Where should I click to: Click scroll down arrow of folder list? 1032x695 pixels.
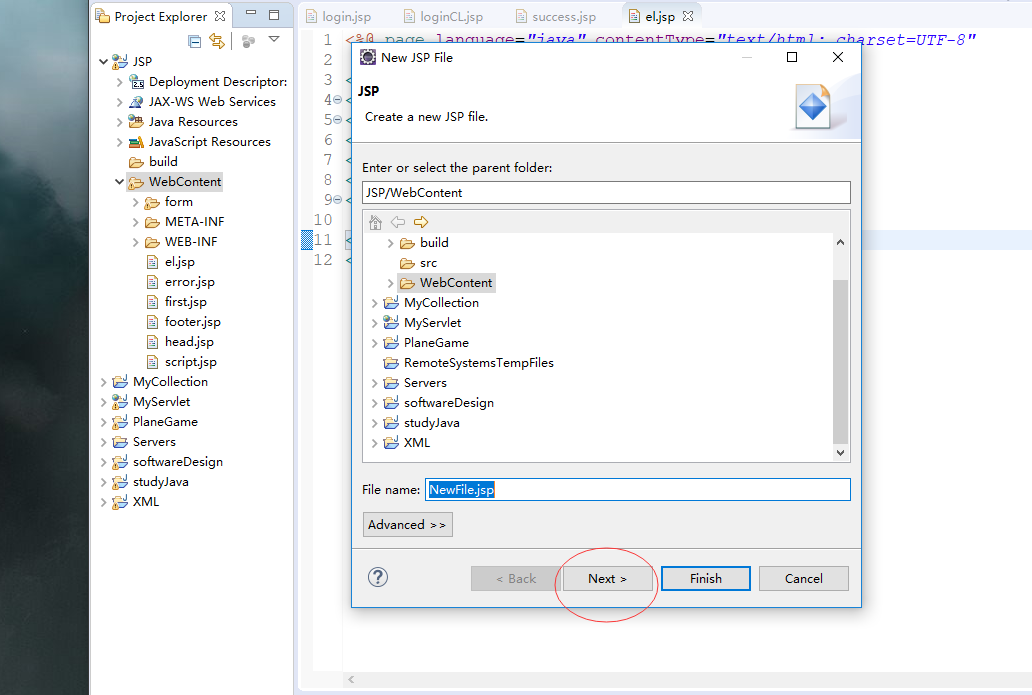840,452
